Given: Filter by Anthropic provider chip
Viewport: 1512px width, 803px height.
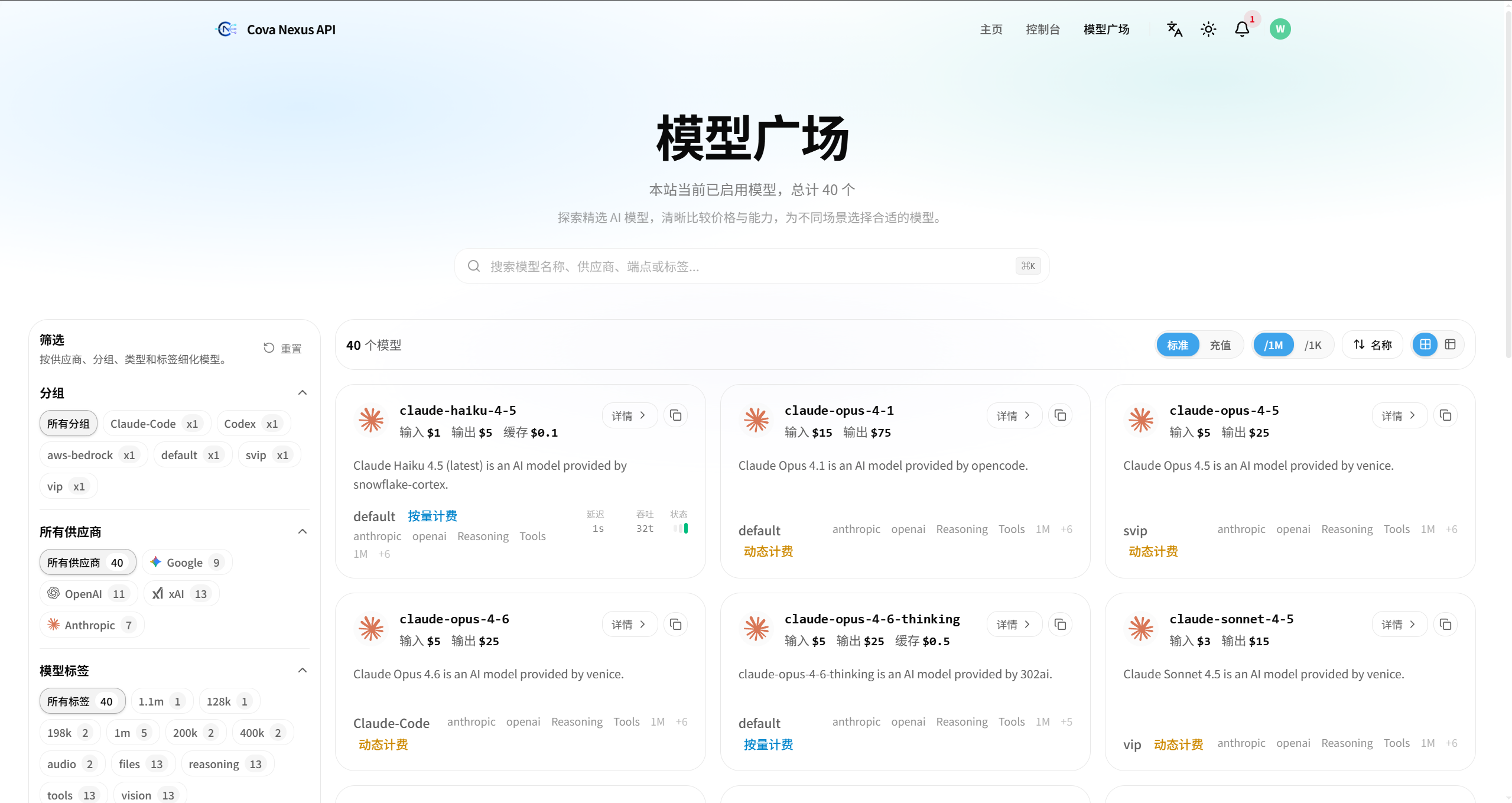Looking at the screenshot, I should point(92,625).
